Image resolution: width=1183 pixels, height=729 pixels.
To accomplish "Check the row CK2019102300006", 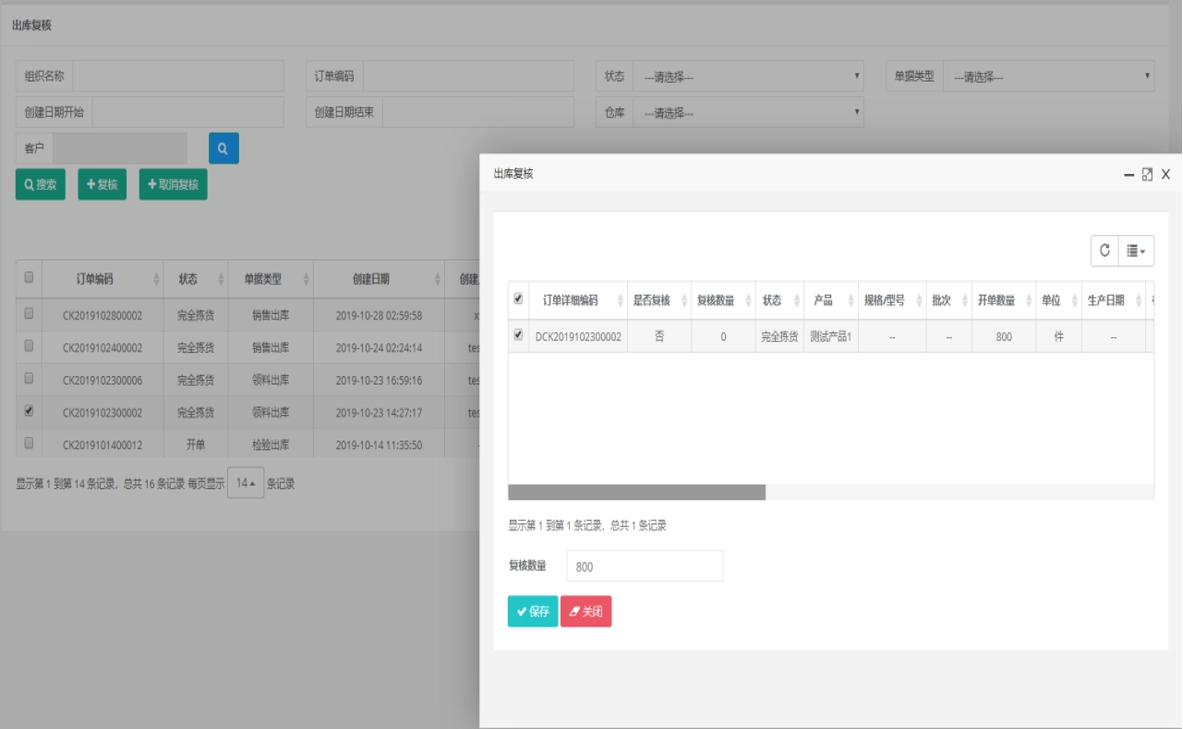I will (x=29, y=378).
